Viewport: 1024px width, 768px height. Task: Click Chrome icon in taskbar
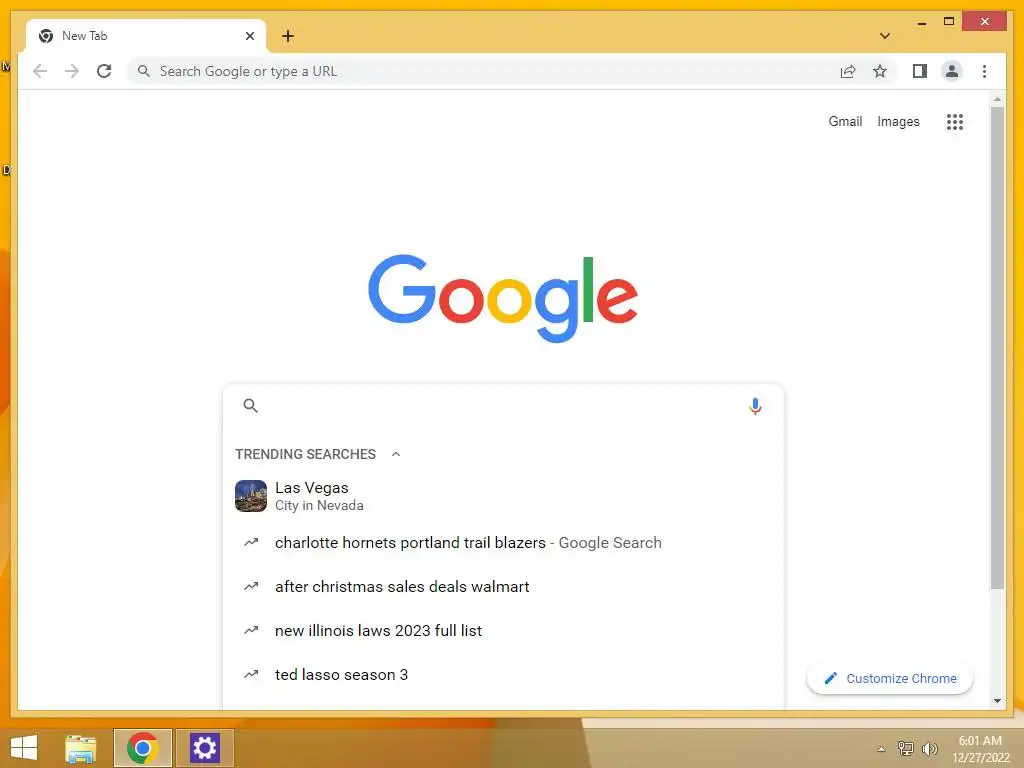click(x=142, y=748)
